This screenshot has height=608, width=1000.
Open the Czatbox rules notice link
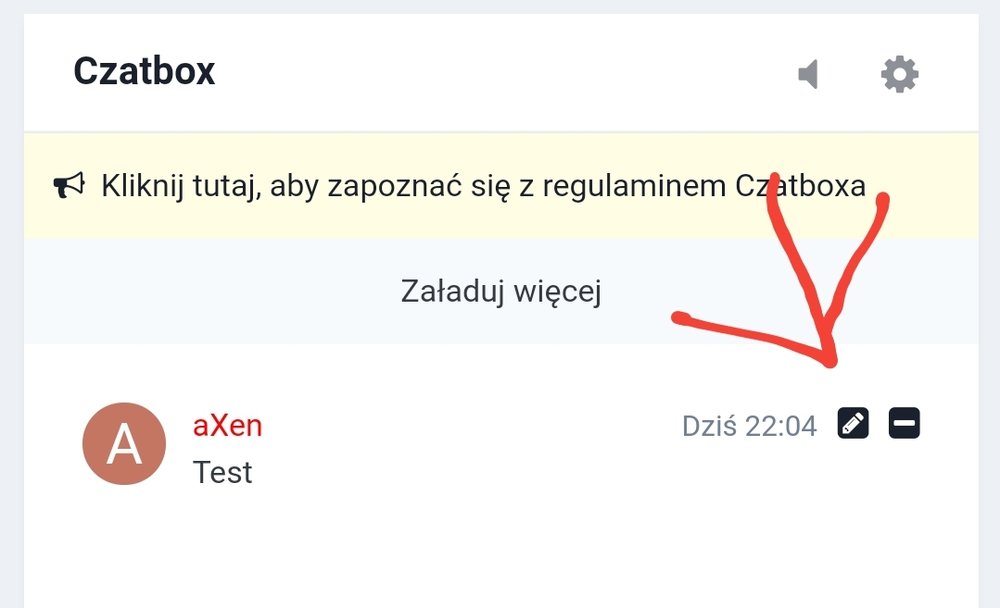point(483,186)
